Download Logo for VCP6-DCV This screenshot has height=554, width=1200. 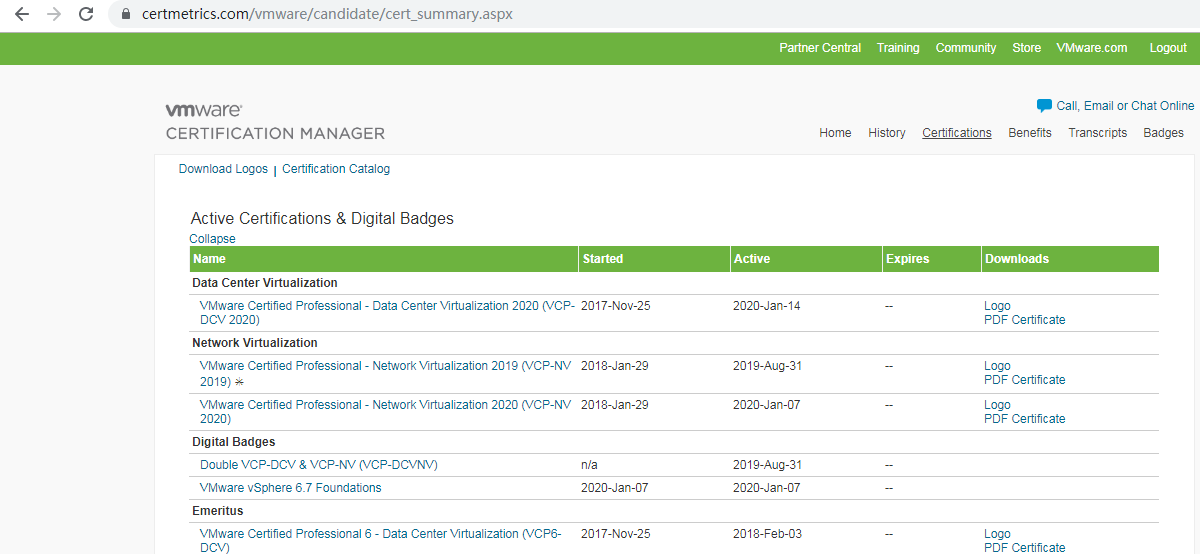[997, 534]
